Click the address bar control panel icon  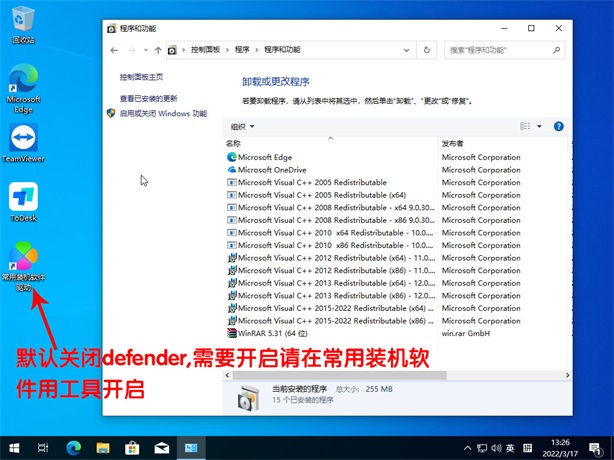(x=172, y=50)
